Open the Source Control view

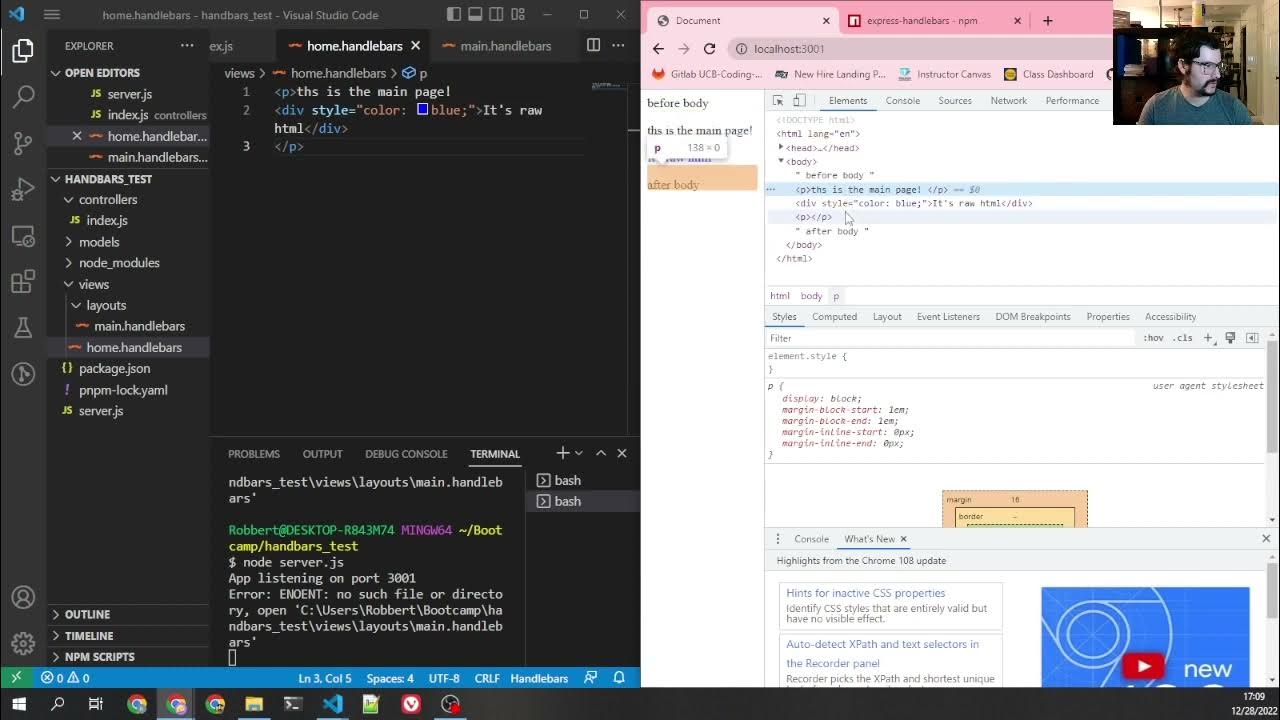[23, 143]
